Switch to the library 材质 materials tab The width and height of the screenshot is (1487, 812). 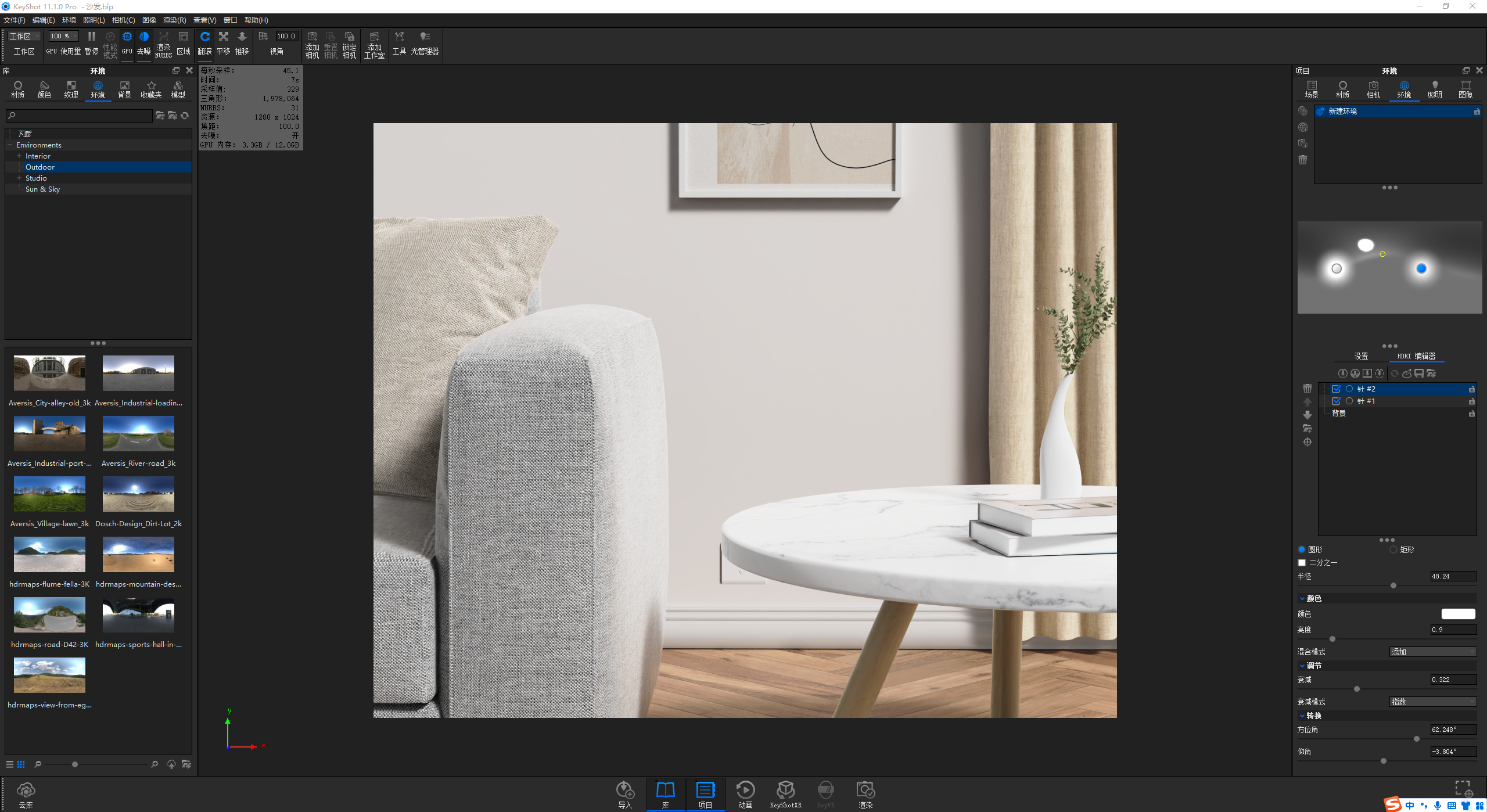(18, 89)
